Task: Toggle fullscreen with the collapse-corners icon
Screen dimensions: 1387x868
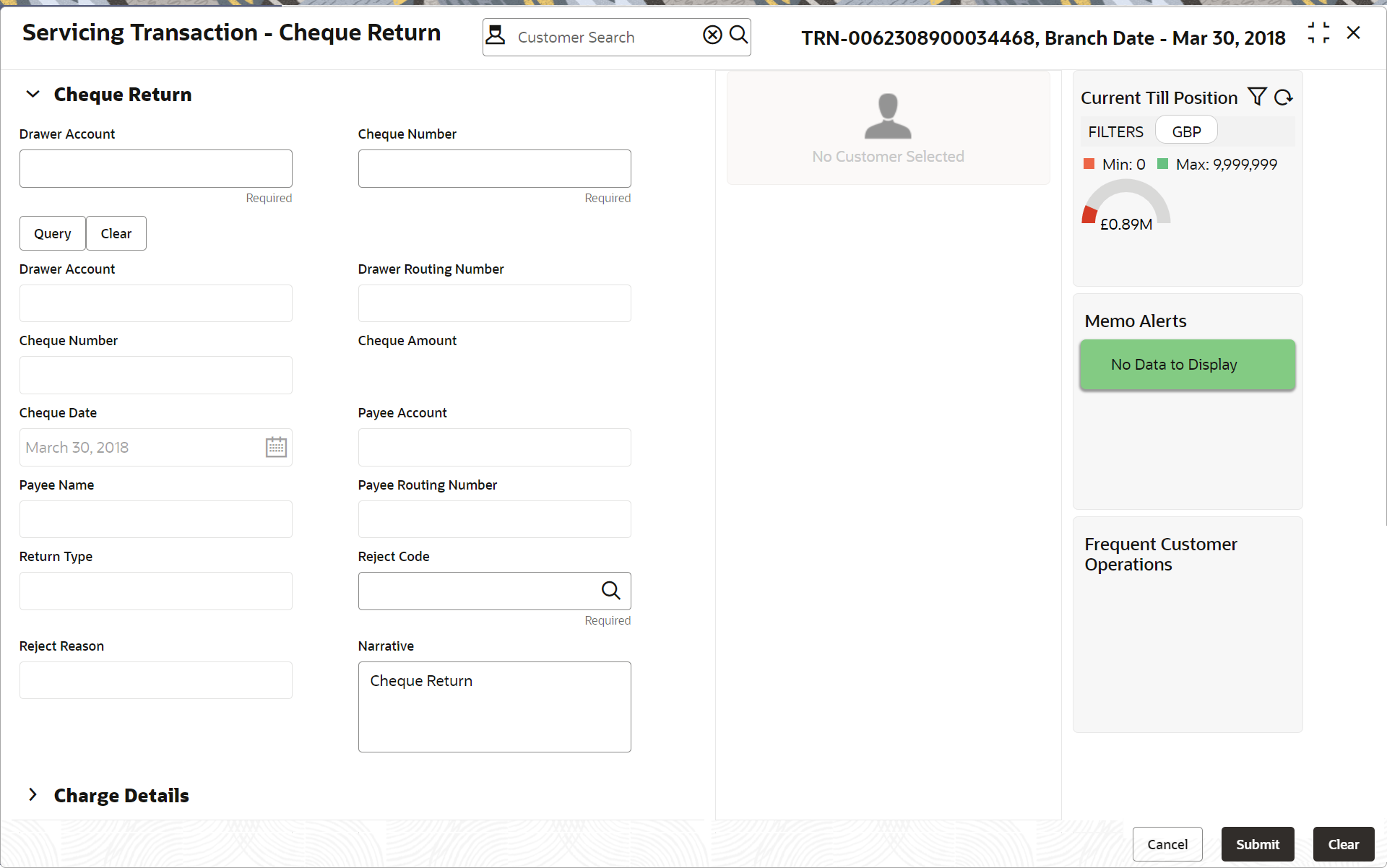Action: point(1318,33)
